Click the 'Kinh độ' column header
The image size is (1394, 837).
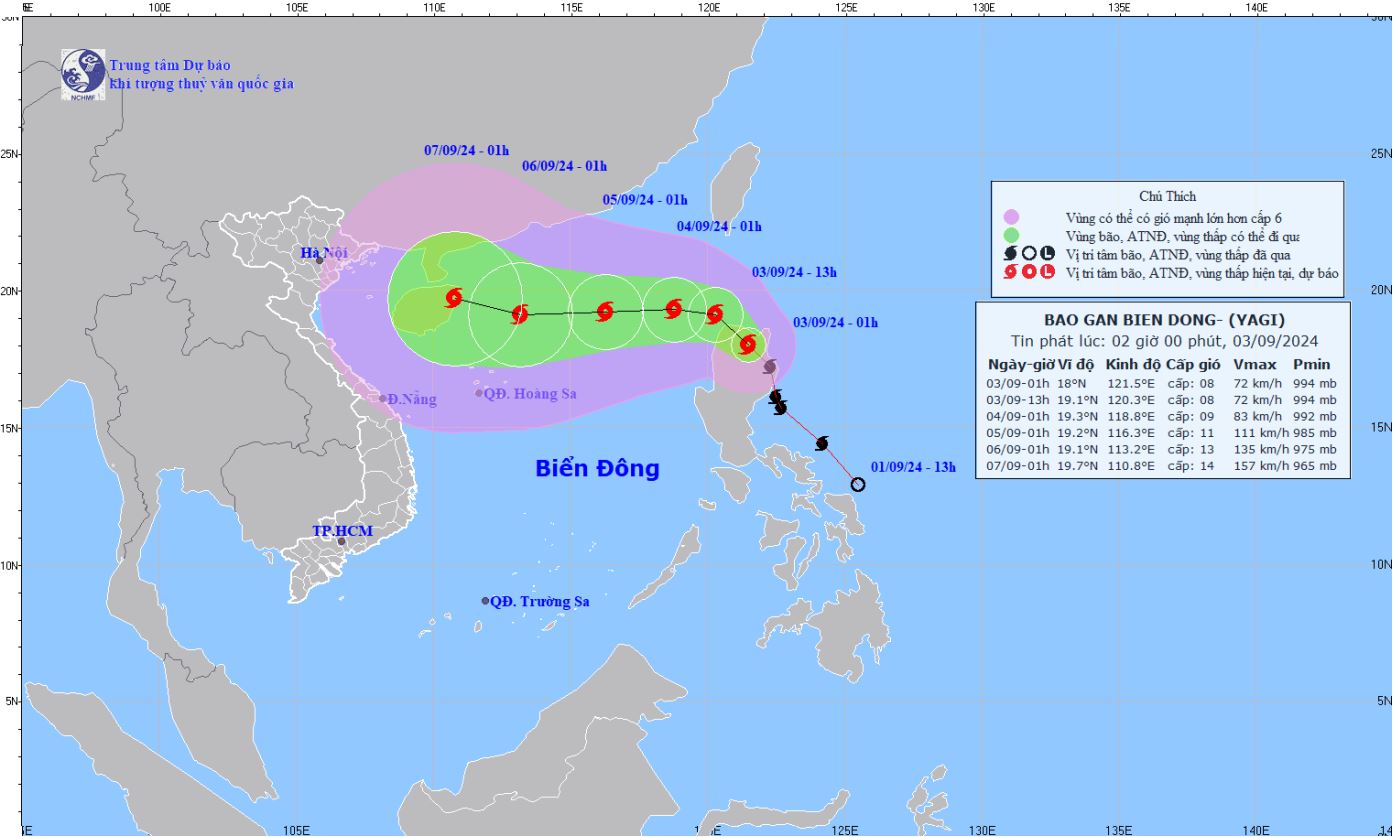[x=1133, y=364]
